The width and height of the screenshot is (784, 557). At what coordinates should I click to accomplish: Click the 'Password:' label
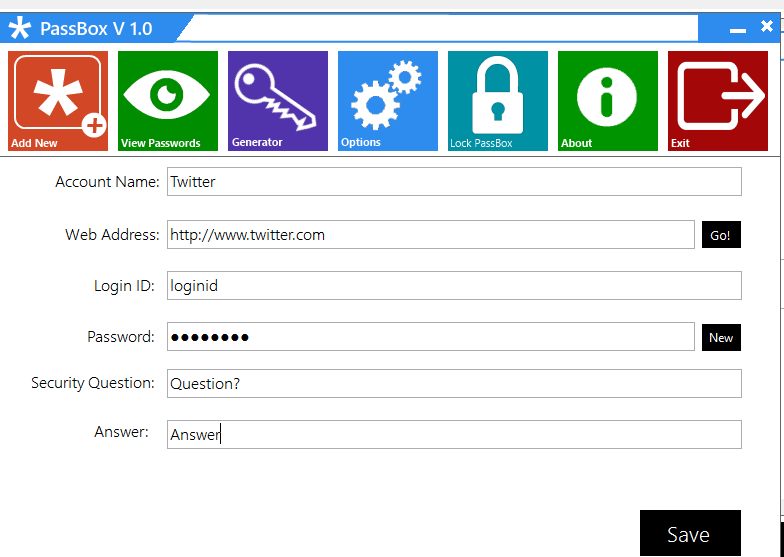pyautogui.click(x=120, y=336)
